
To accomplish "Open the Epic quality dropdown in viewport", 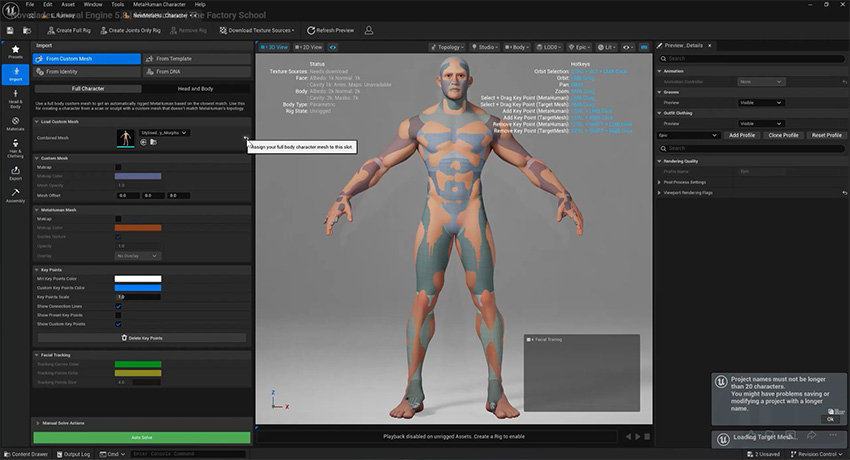I will (579, 47).
